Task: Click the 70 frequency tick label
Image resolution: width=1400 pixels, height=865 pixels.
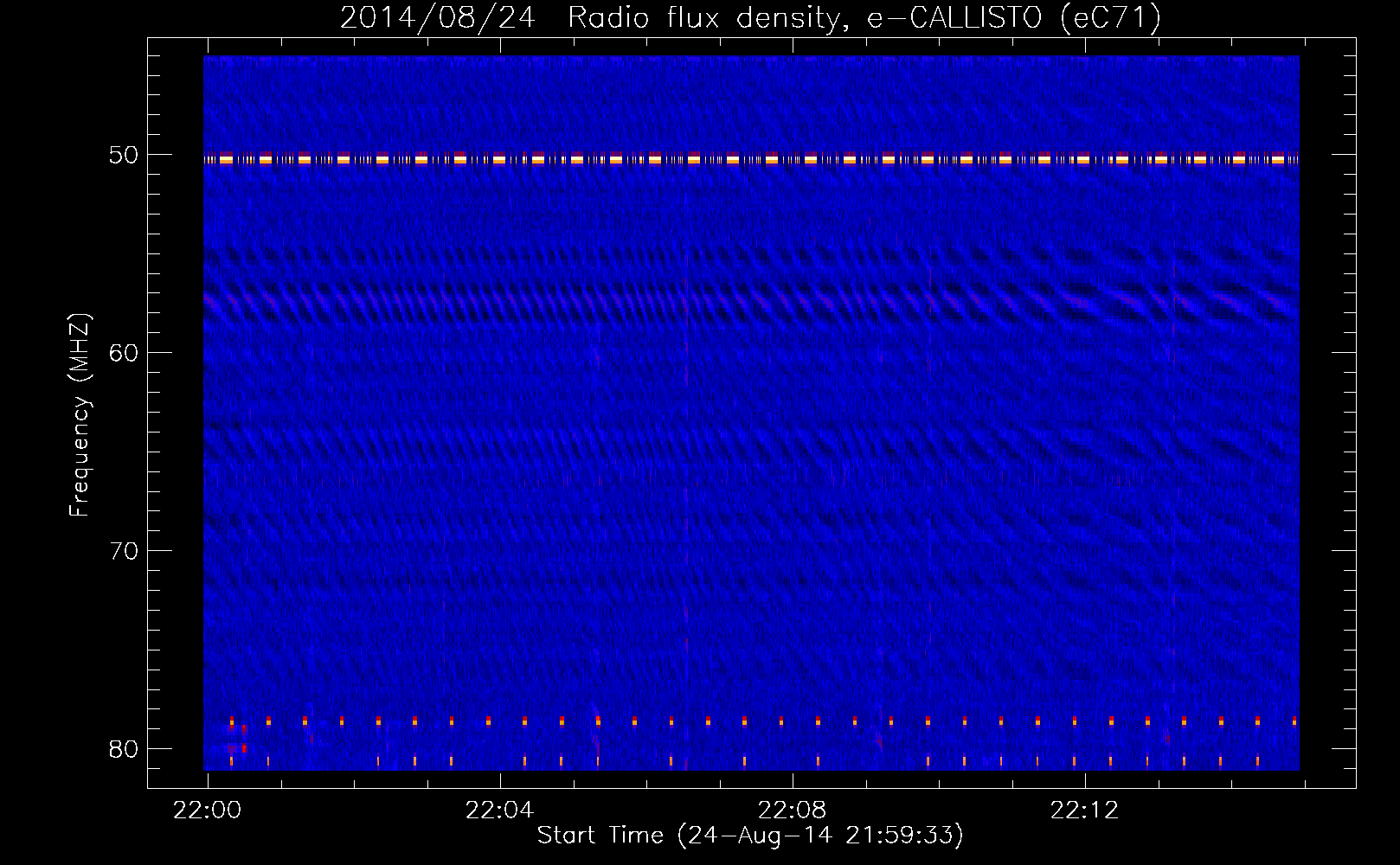Action: coord(123,551)
